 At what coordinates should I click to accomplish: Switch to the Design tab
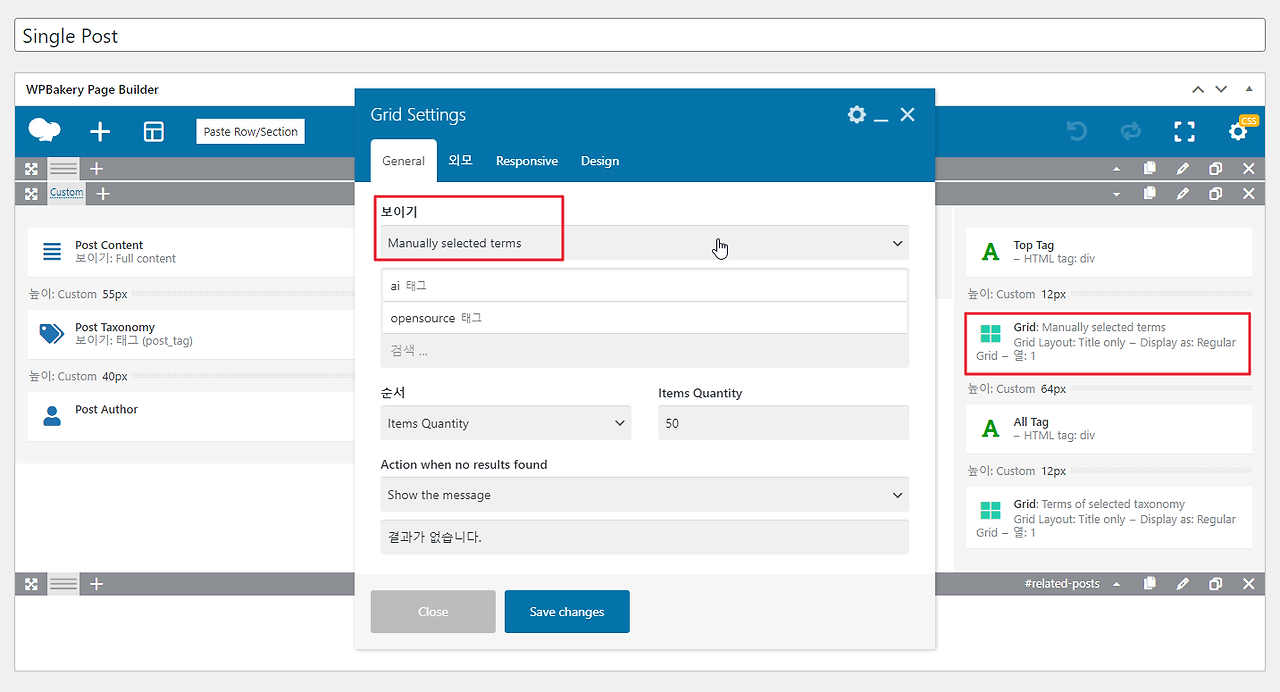point(600,160)
